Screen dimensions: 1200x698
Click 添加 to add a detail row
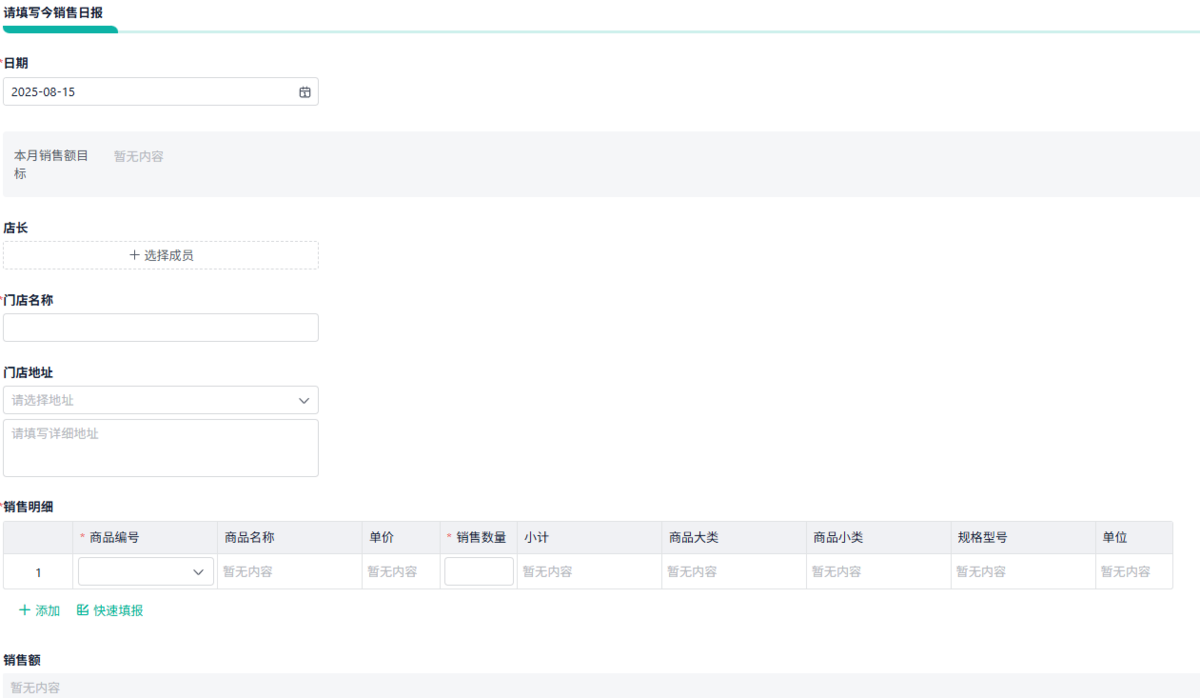click(40, 610)
